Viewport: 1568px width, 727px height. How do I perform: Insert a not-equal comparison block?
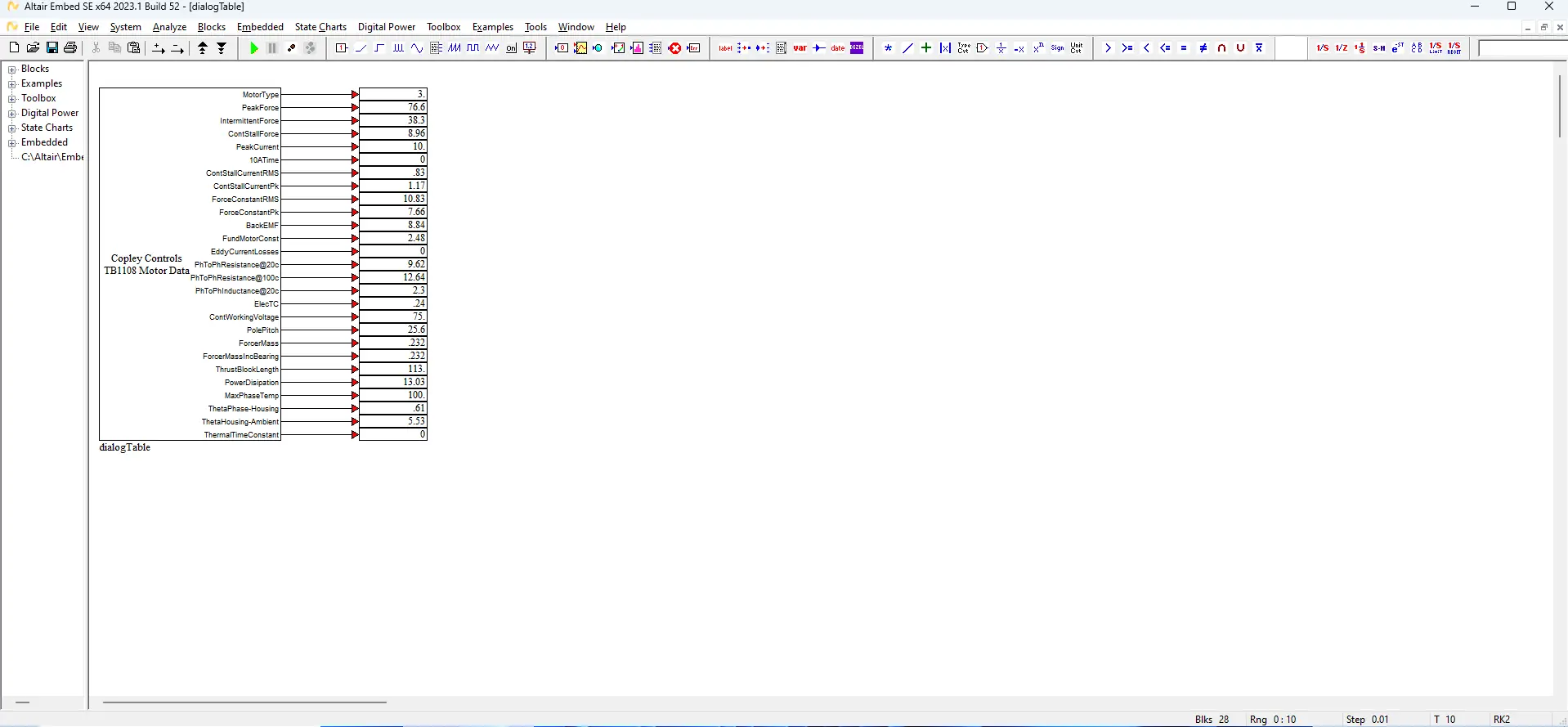point(1203,48)
